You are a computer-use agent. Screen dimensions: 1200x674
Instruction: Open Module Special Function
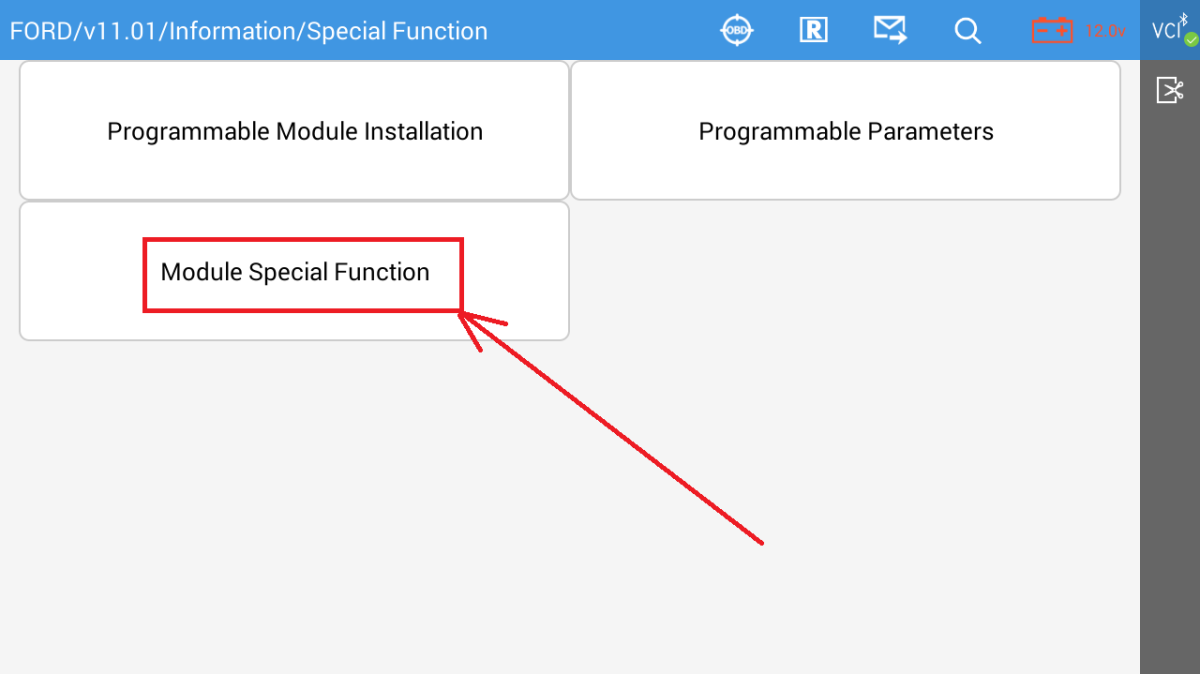[x=295, y=272]
